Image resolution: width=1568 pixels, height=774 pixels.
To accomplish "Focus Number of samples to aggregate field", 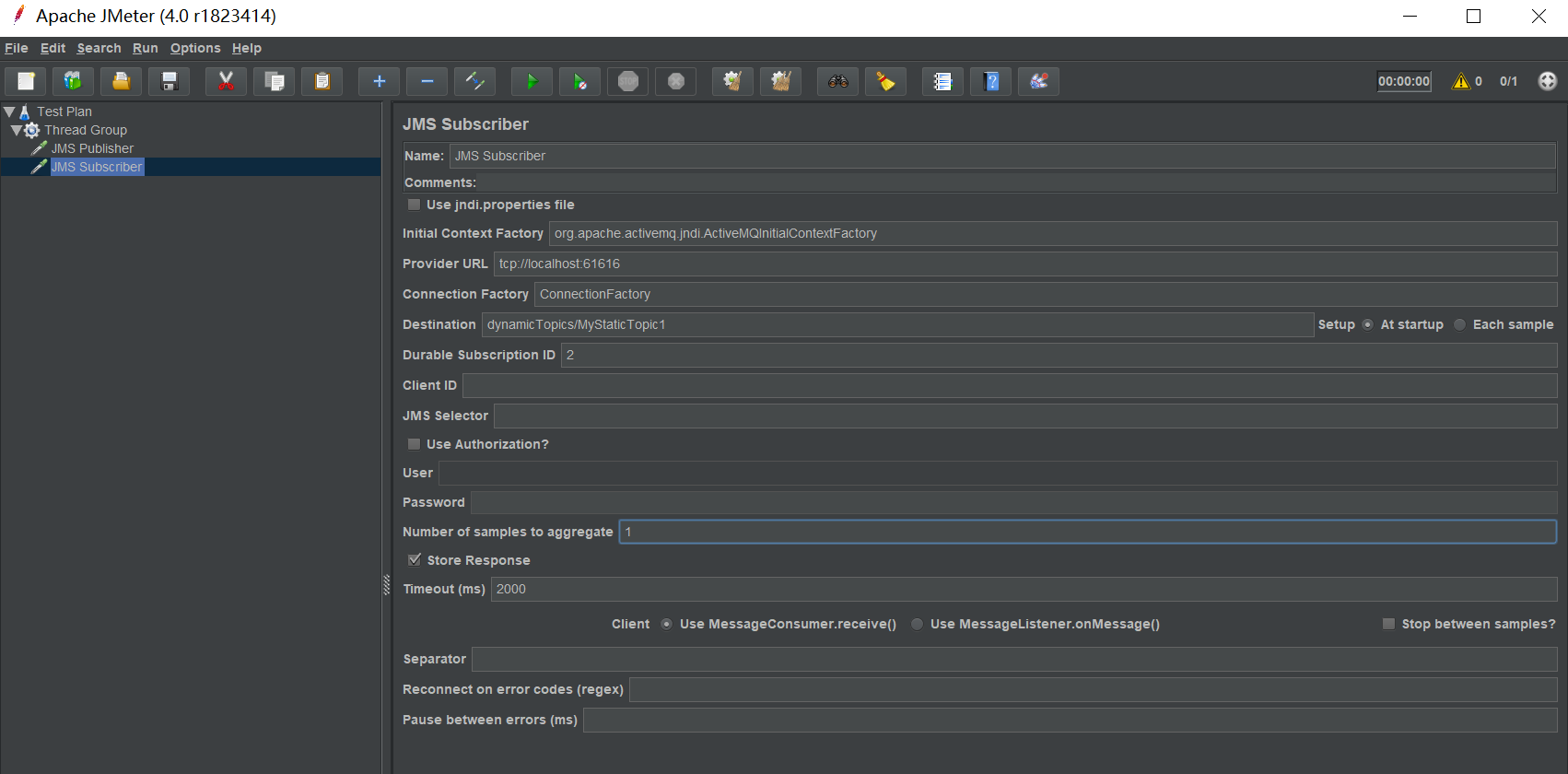I will pyautogui.click(x=1088, y=532).
